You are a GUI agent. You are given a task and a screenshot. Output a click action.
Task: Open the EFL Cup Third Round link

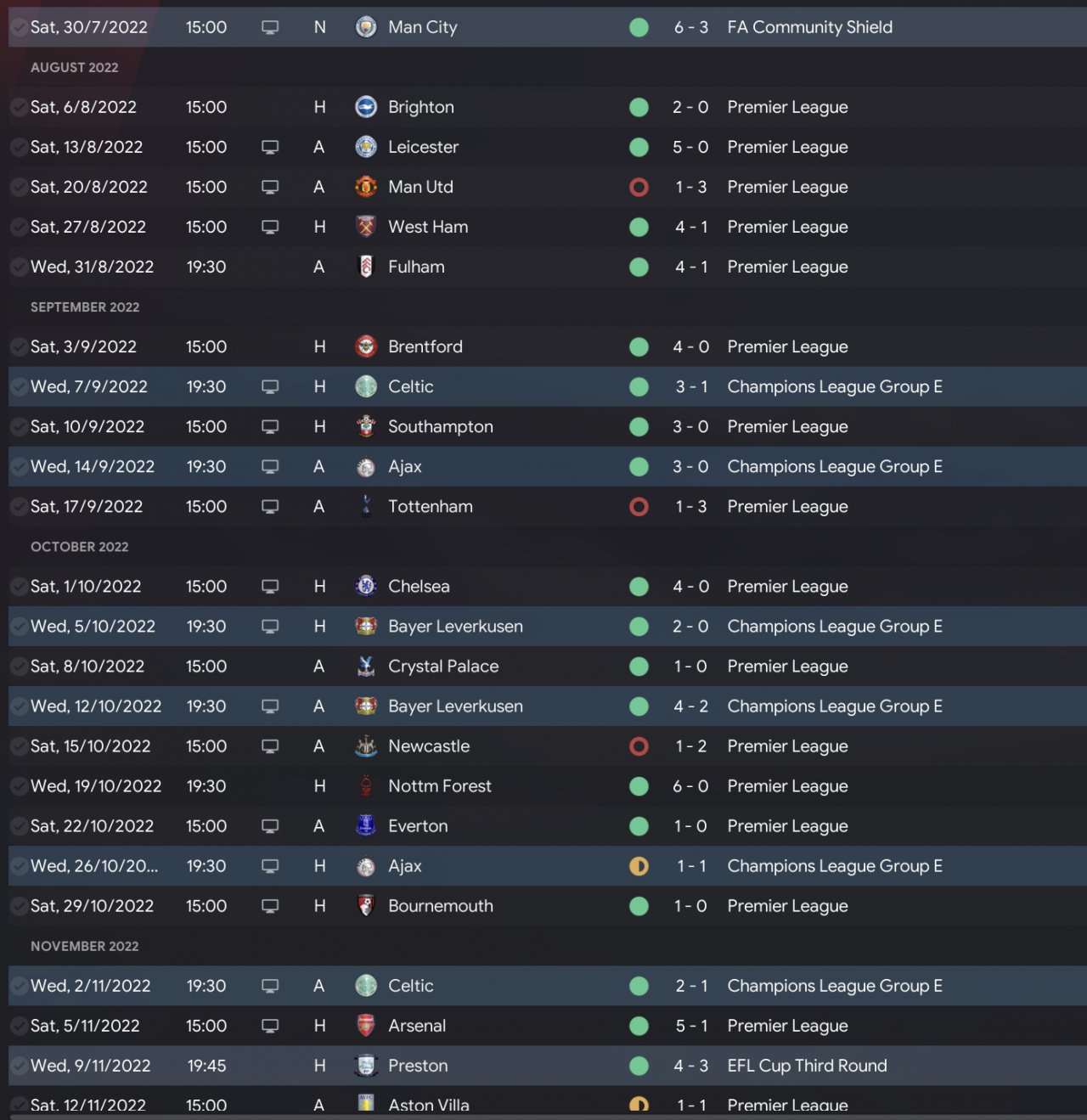pyautogui.click(x=807, y=1066)
